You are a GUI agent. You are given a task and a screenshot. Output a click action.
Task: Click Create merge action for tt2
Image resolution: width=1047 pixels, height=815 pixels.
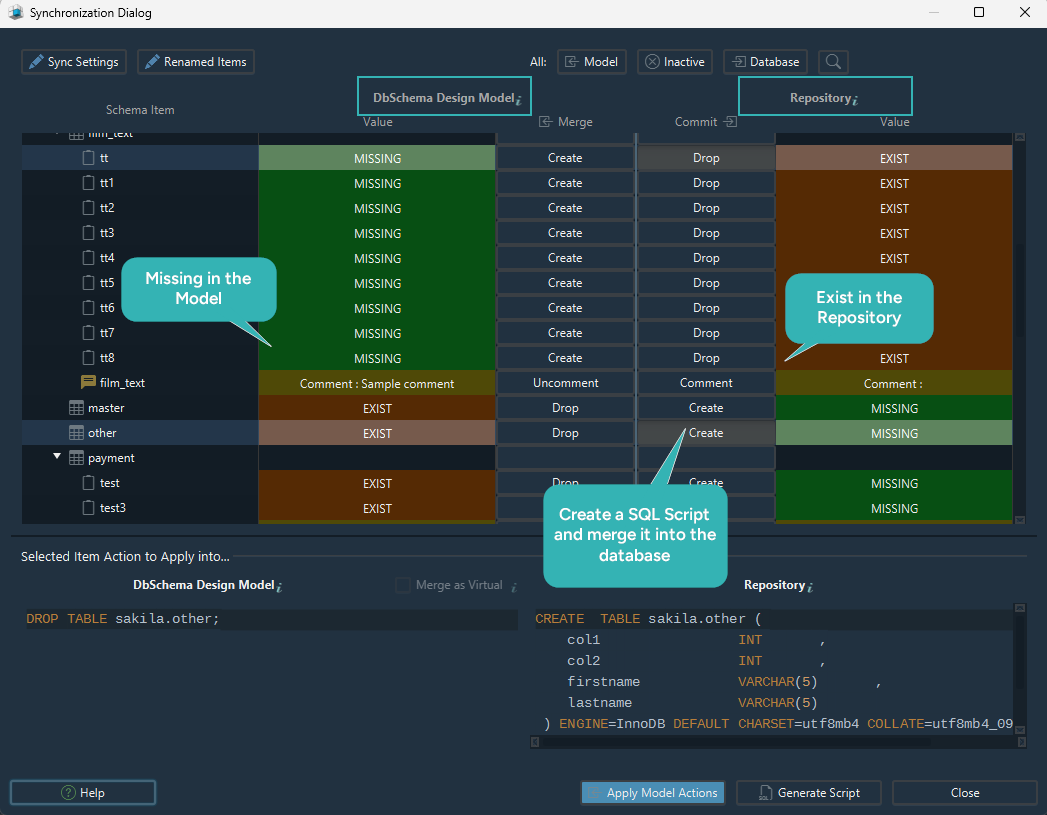[x=565, y=208]
